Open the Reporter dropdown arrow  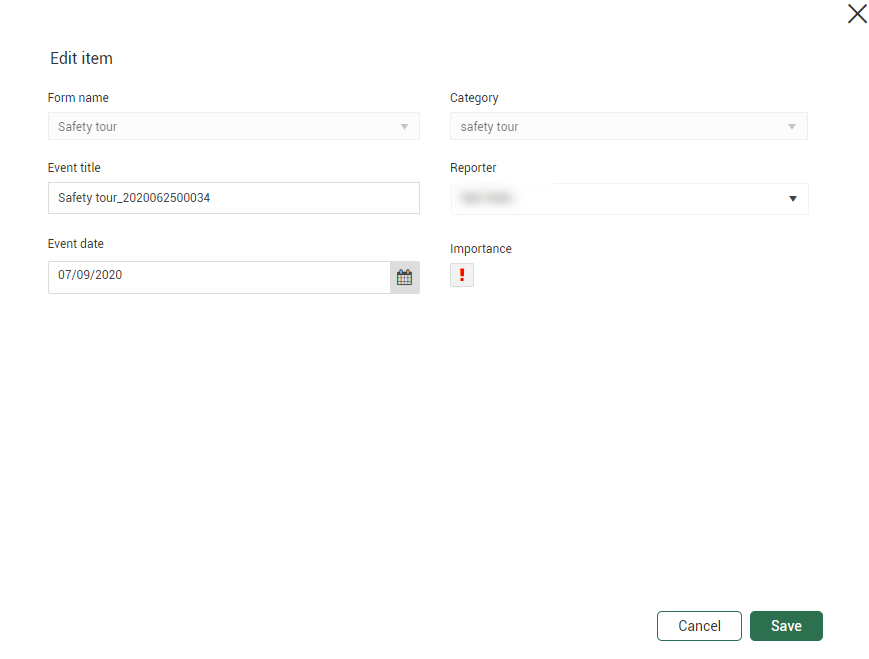(792, 199)
